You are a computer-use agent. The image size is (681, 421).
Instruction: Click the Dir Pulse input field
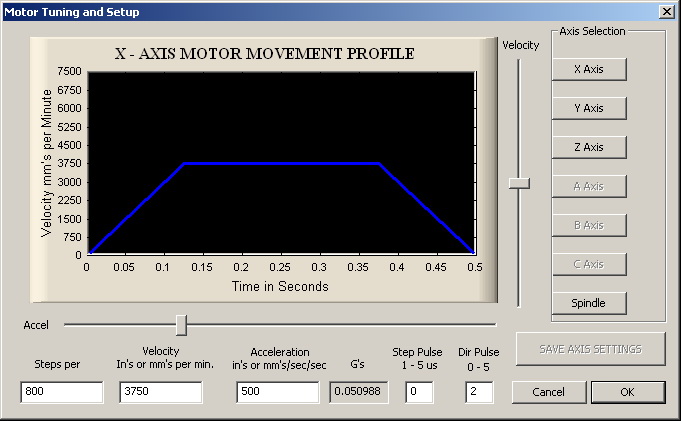(x=479, y=392)
